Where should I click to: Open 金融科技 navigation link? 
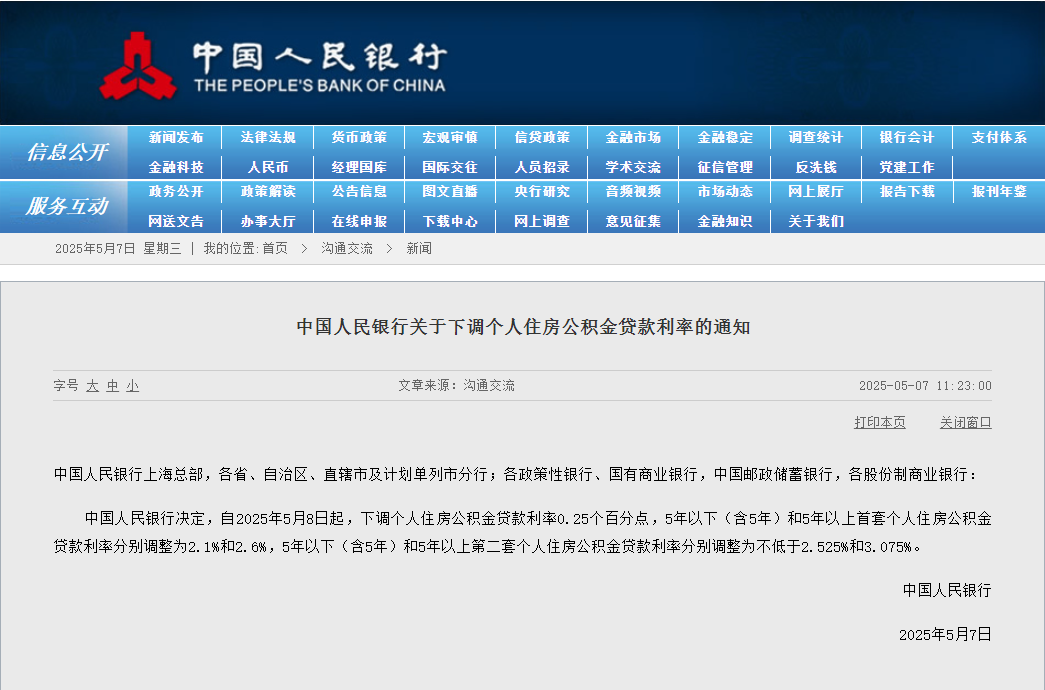pyautogui.click(x=176, y=167)
